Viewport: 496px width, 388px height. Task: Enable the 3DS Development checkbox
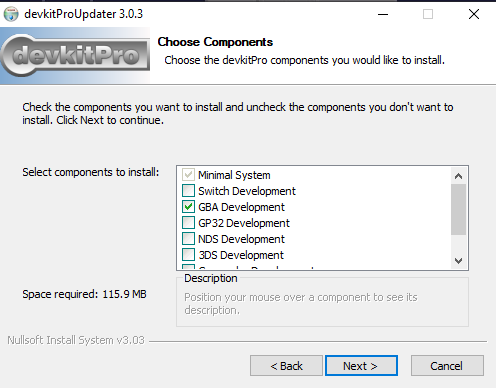pyautogui.click(x=188, y=255)
